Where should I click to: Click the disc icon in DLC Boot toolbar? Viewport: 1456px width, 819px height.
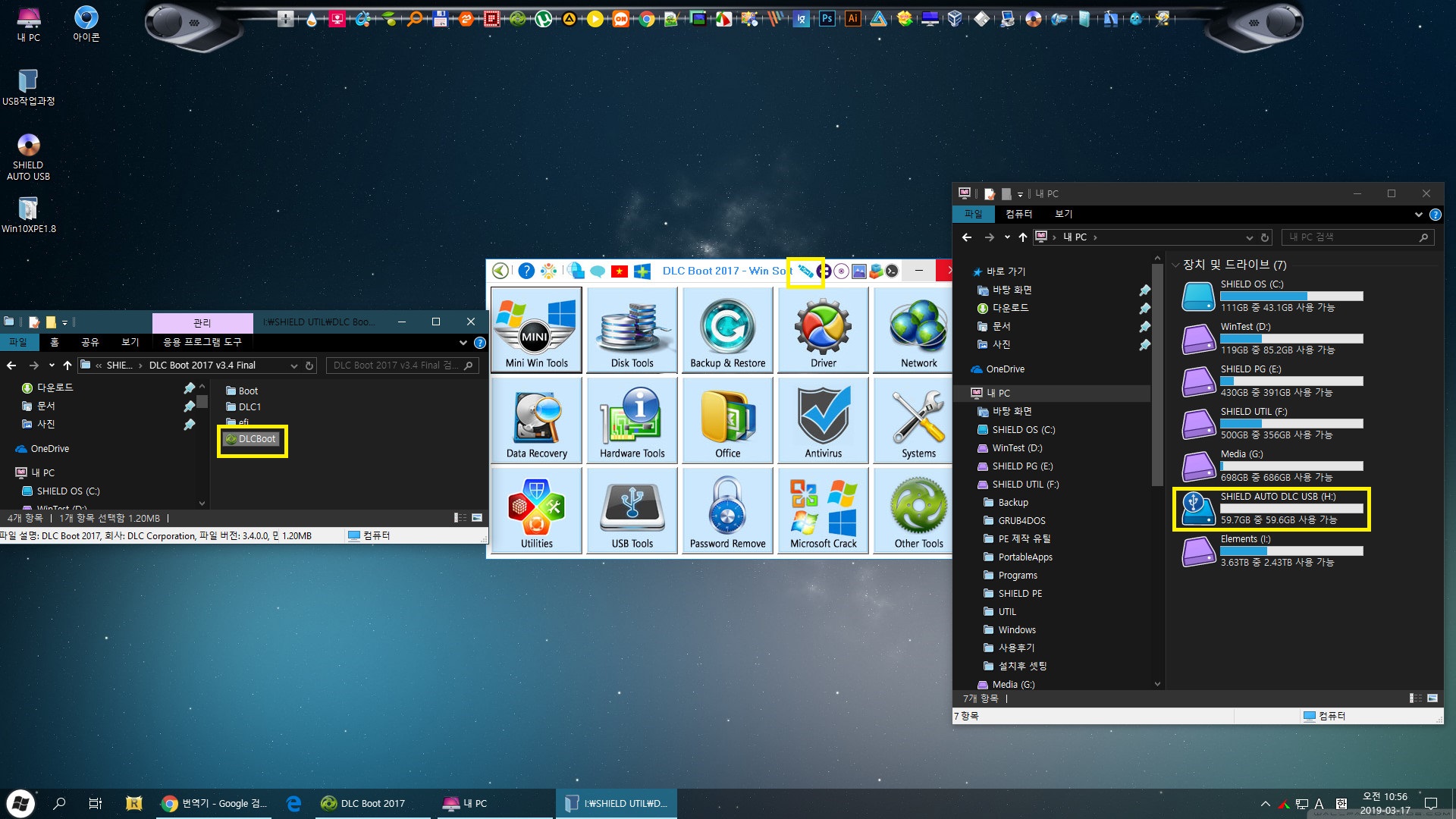pos(841,271)
